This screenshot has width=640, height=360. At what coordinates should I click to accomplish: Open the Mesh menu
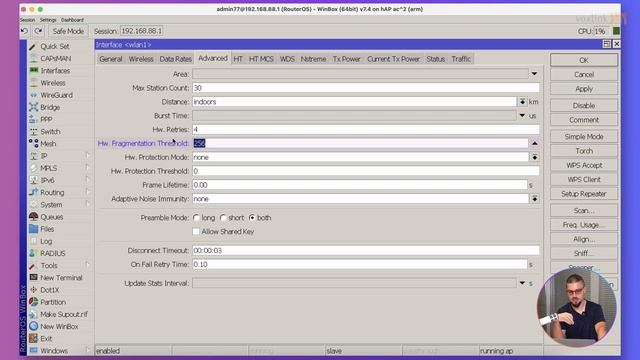[48, 144]
